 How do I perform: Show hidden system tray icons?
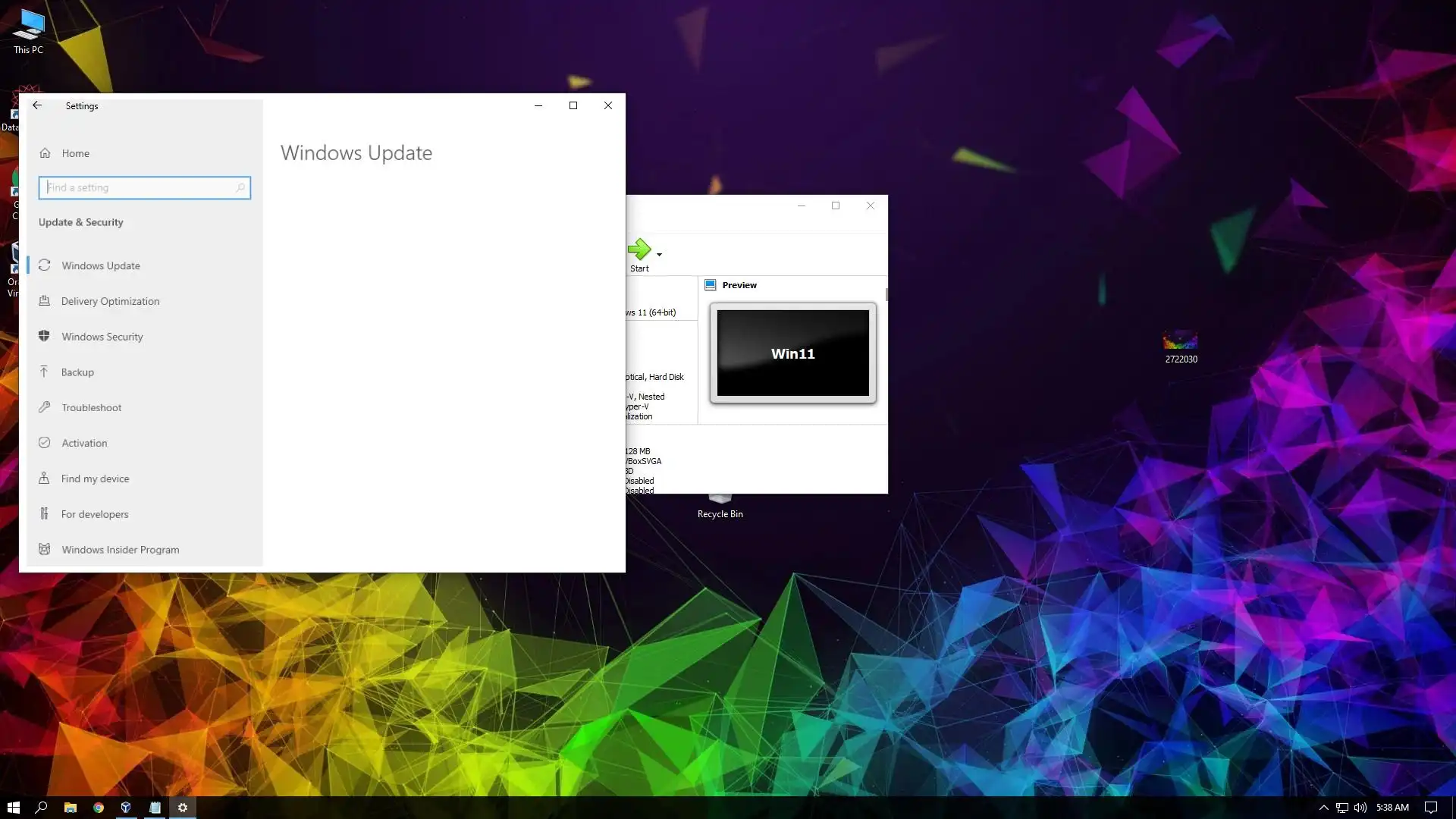(1323, 808)
